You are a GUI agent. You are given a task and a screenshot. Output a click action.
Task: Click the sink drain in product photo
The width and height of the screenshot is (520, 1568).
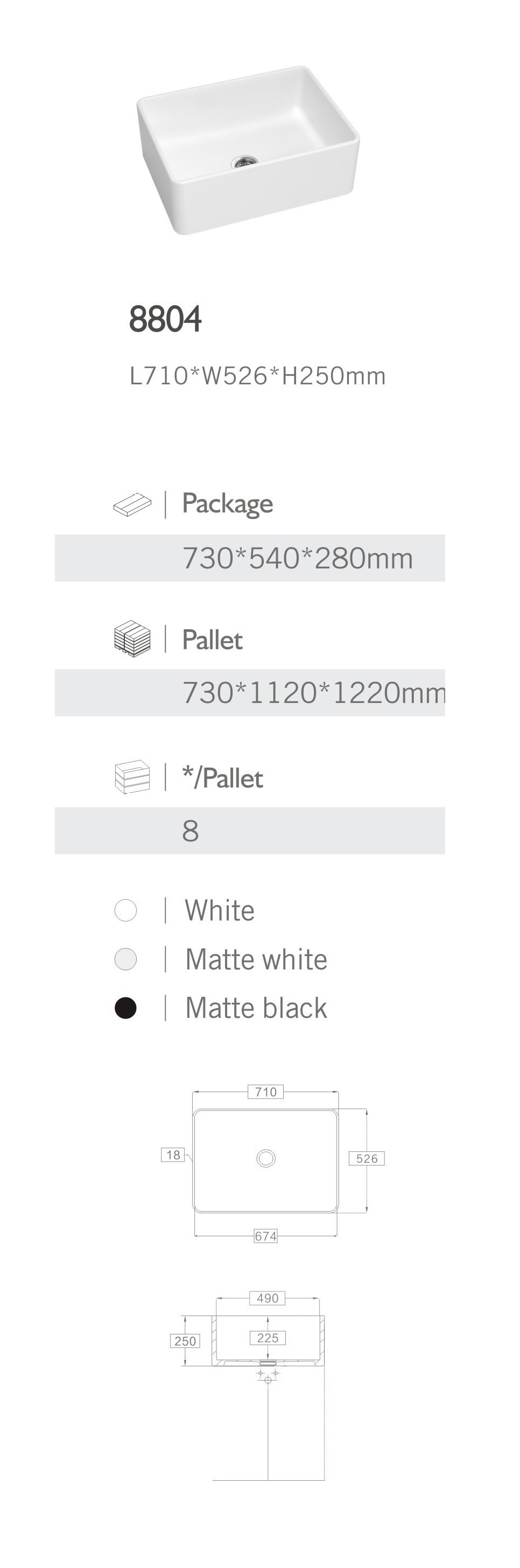(245, 161)
